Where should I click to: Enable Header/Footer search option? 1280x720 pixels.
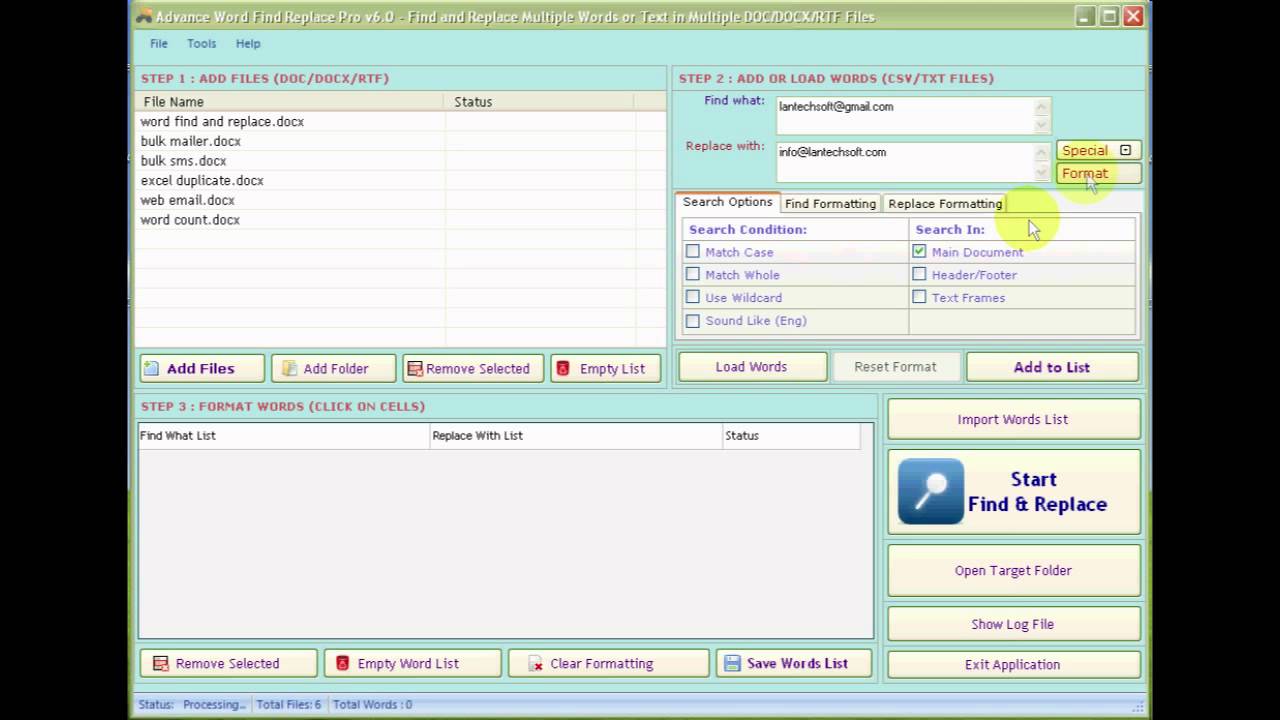pyautogui.click(x=919, y=274)
